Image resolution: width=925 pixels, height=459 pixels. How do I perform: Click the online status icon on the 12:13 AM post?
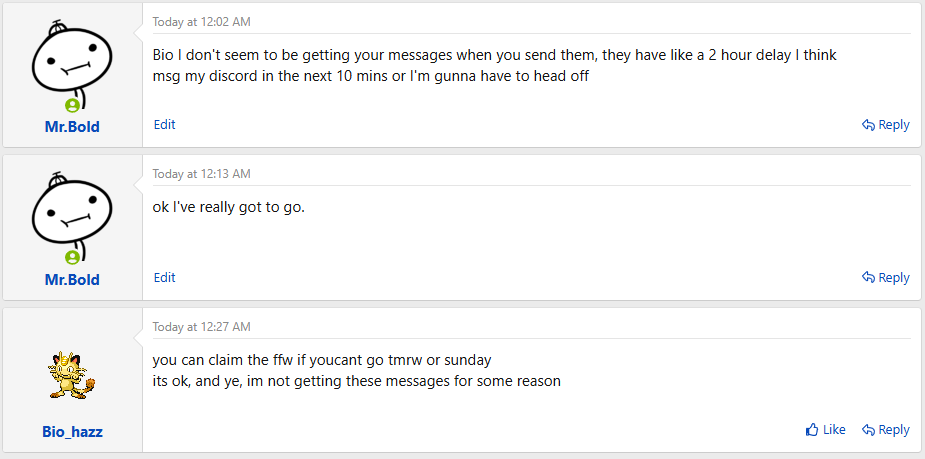(x=72, y=258)
